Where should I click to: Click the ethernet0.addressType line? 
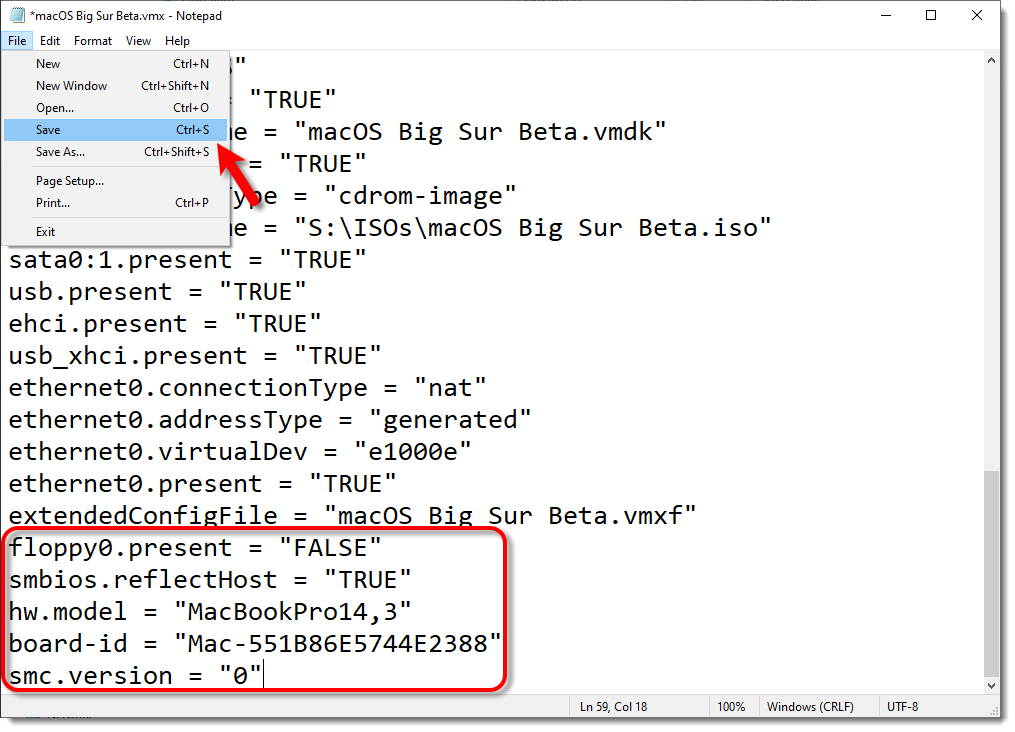coord(269,420)
